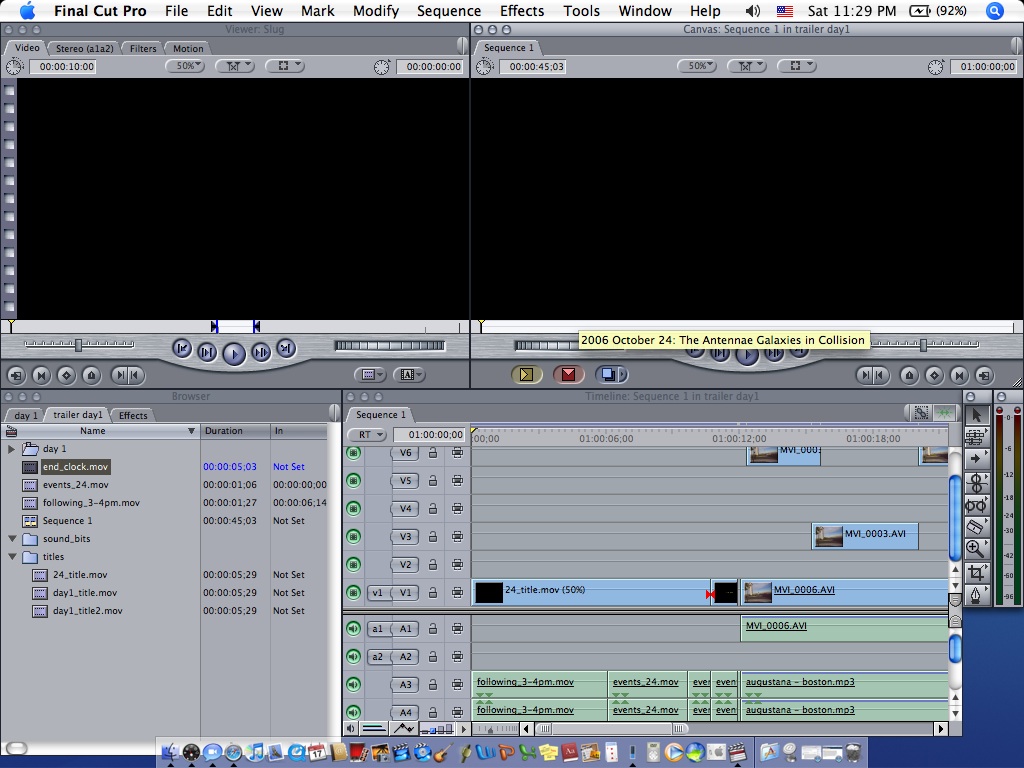
Task: Add a motion keyframe in Canvas
Action: point(934,375)
